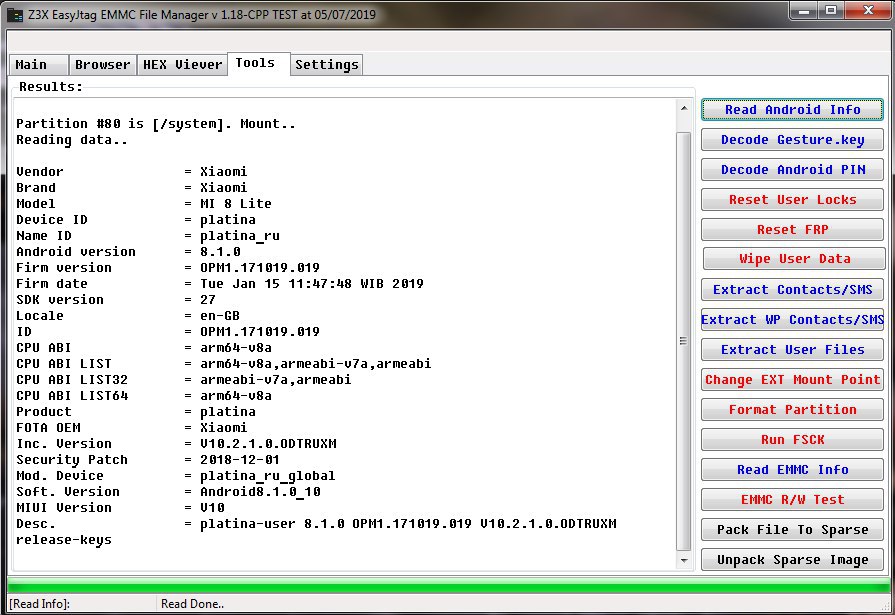Click the Name ID value 'platina_ru'

click(x=240, y=236)
